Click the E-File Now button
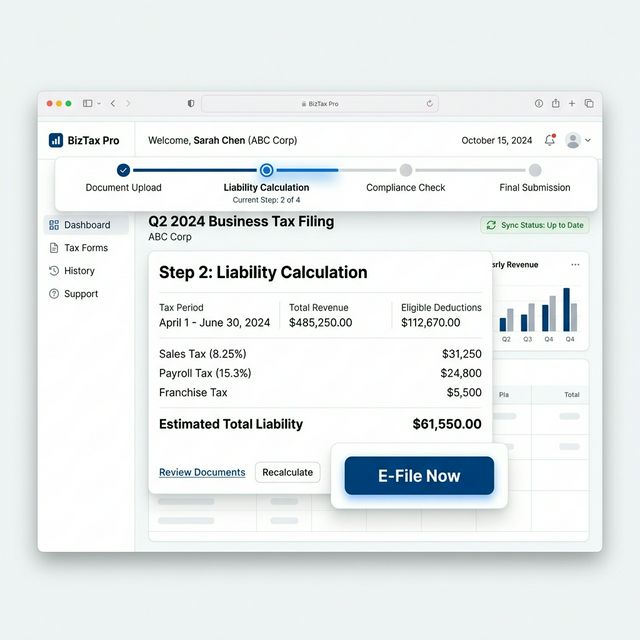 [x=419, y=476]
